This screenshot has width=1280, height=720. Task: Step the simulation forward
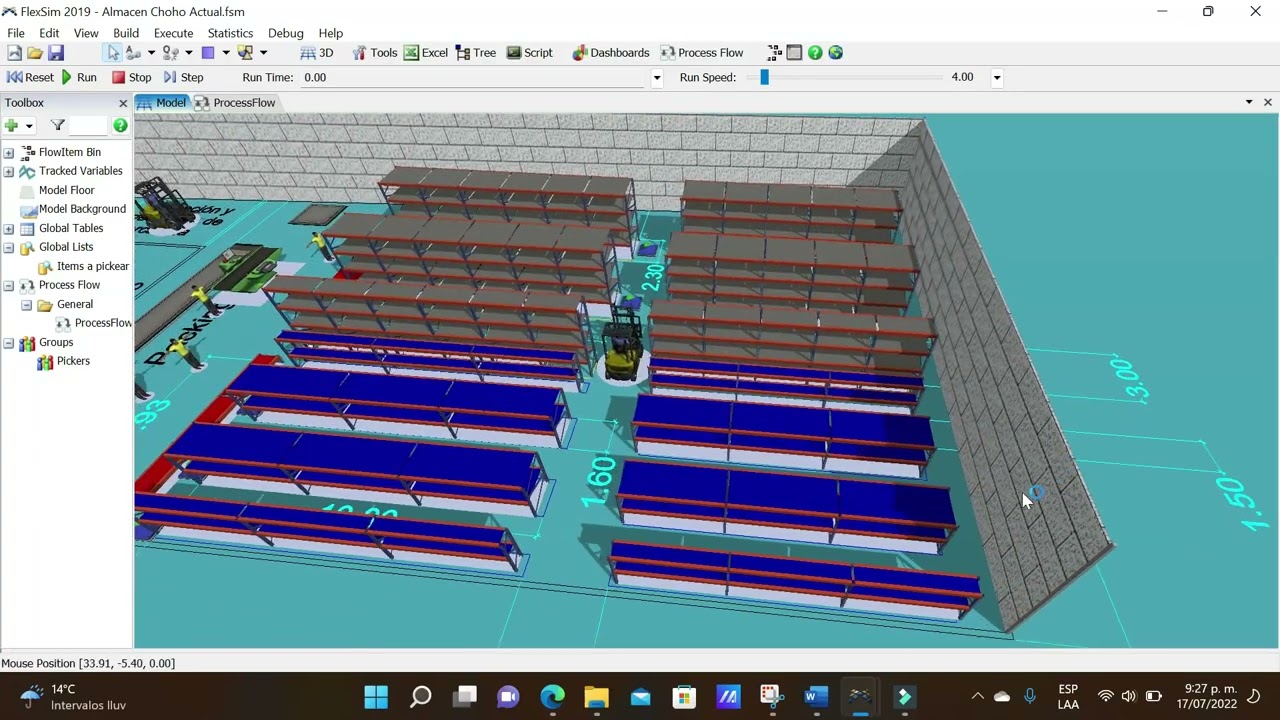183,78
